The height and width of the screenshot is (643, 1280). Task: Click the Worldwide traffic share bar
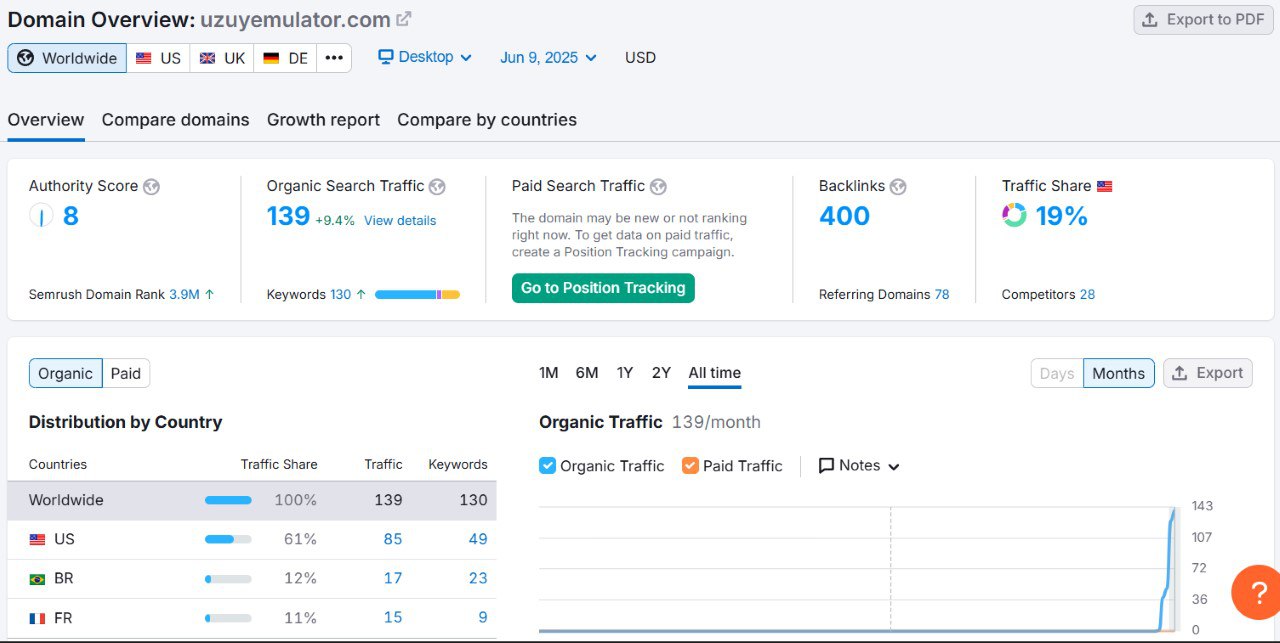(228, 500)
